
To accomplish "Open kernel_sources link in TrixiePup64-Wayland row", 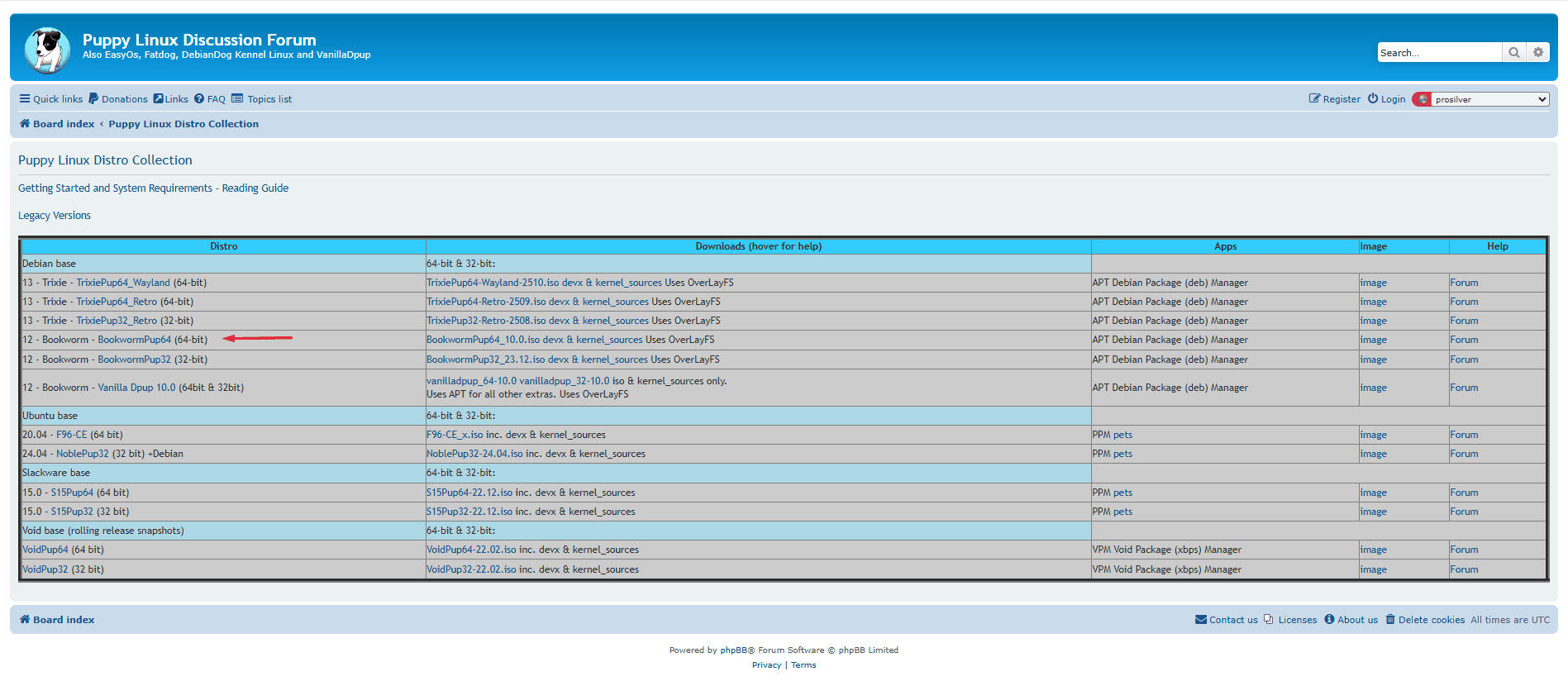I will click(628, 283).
